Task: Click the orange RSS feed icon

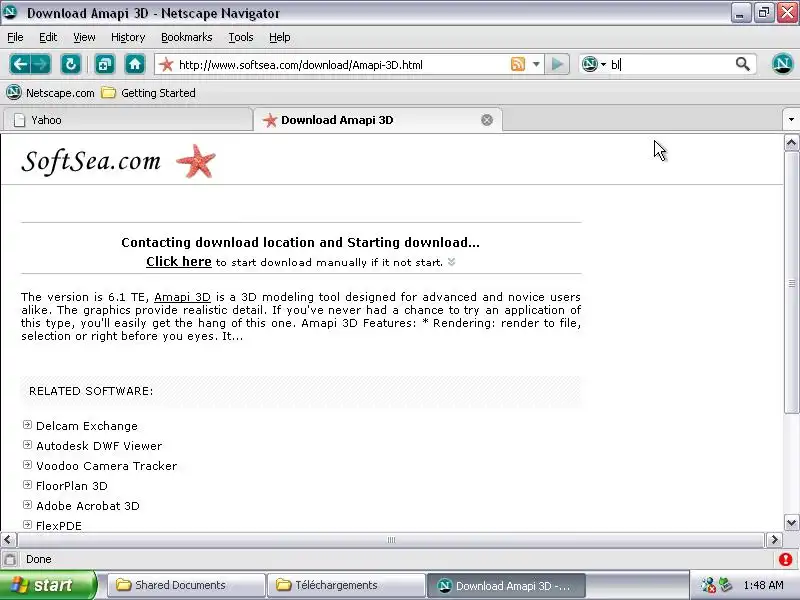Action: [x=517, y=64]
